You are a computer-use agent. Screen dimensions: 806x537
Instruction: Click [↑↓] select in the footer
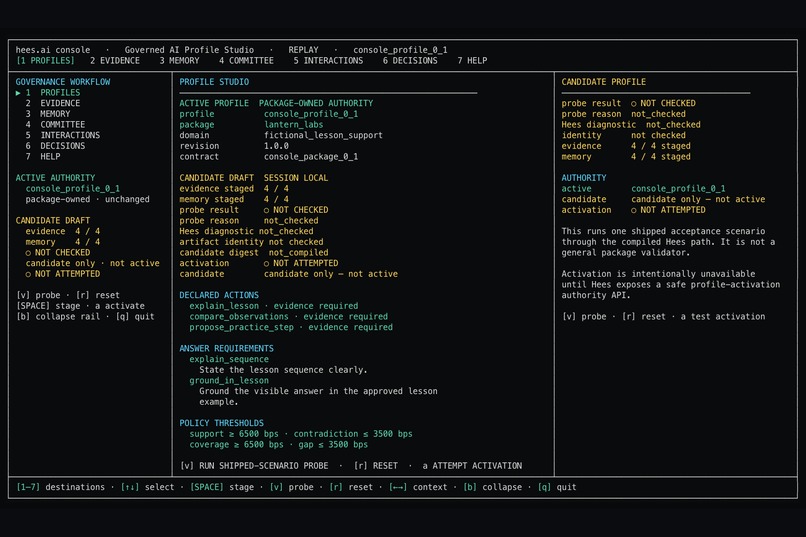[148, 487]
